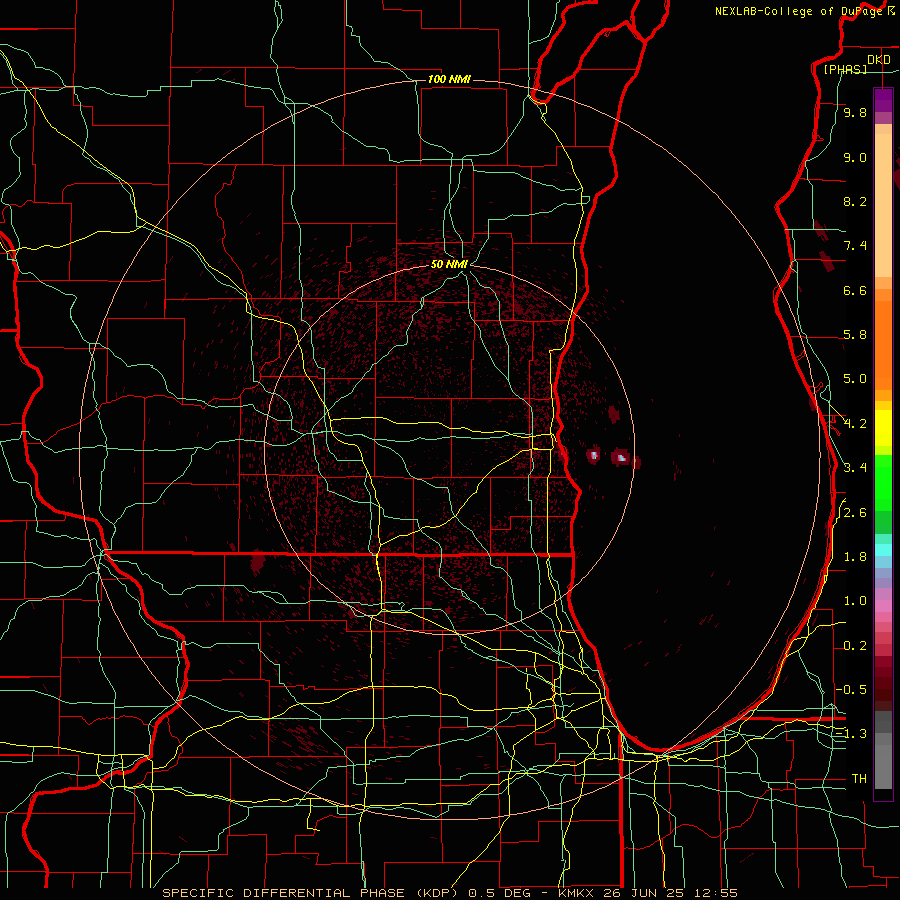Click the 3.4 value on the scale
The image size is (900, 900).
[x=855, y=468]
